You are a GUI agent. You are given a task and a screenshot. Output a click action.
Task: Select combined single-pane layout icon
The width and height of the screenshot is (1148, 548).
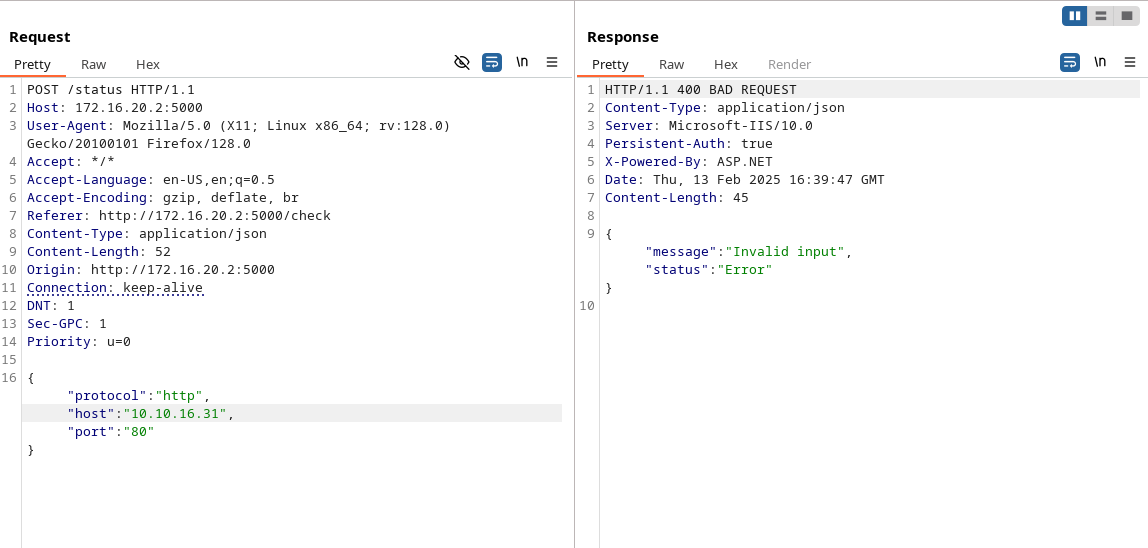[x=1126, y=16]
